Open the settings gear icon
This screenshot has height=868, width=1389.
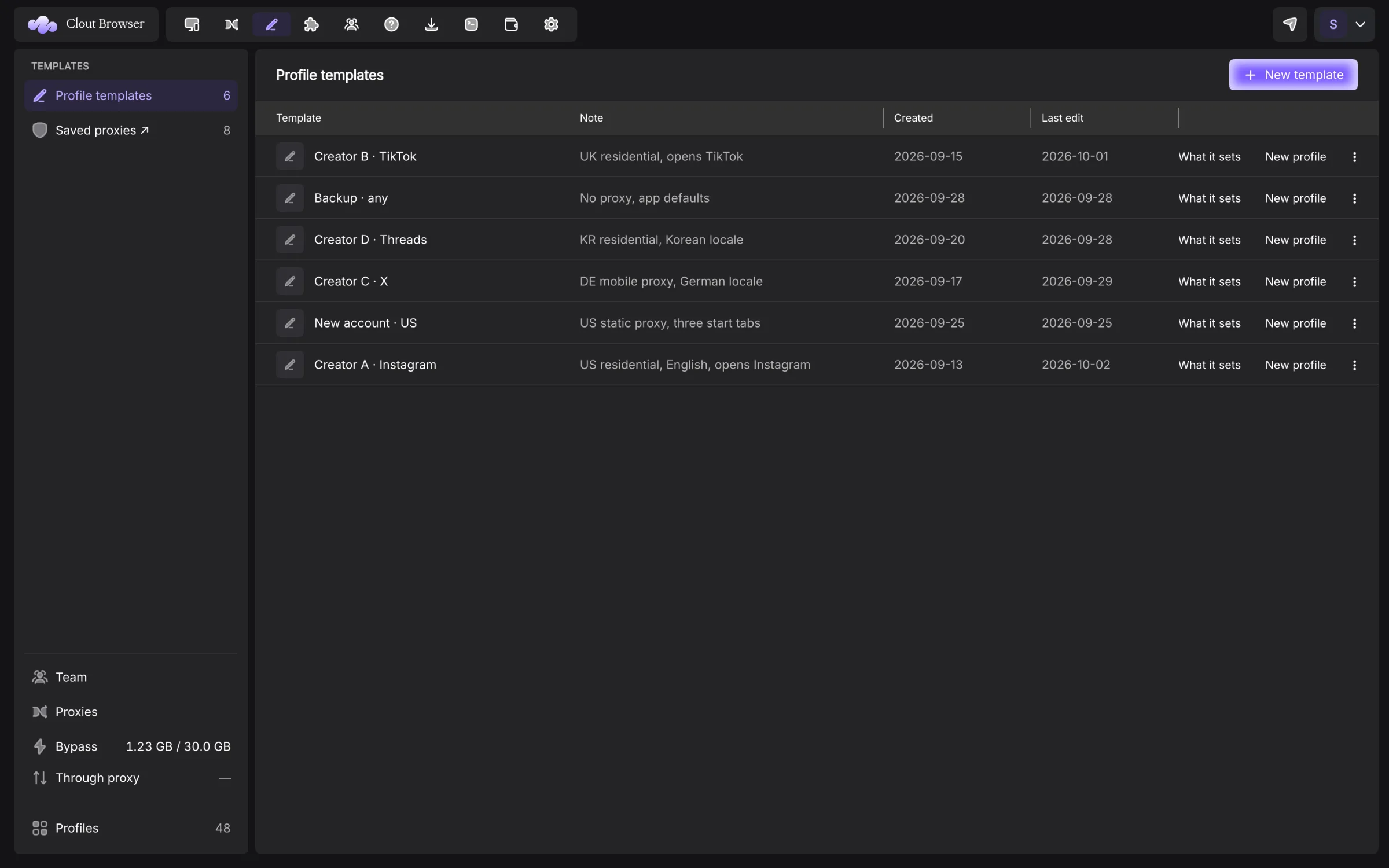click(551, 24)
